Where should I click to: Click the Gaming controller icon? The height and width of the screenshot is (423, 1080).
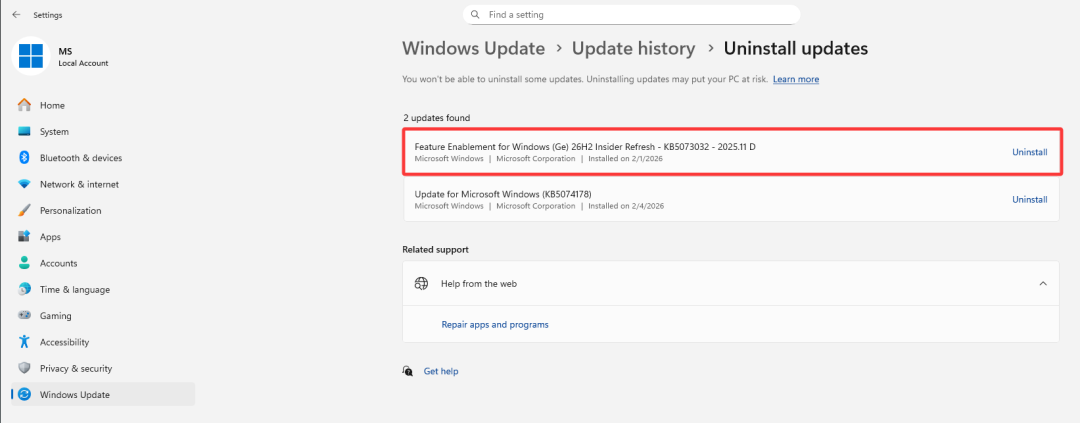click(24, 315)
